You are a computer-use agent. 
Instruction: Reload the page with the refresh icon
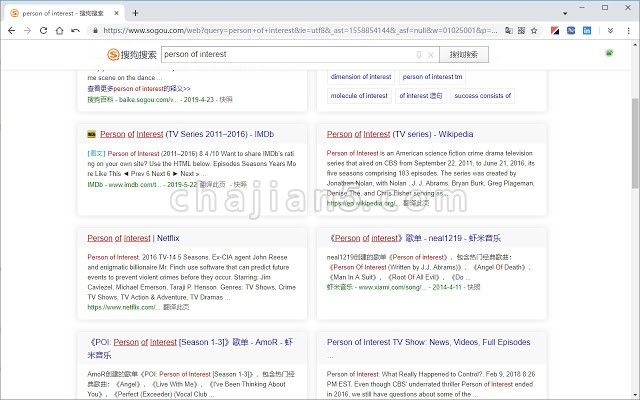(43, 31)
